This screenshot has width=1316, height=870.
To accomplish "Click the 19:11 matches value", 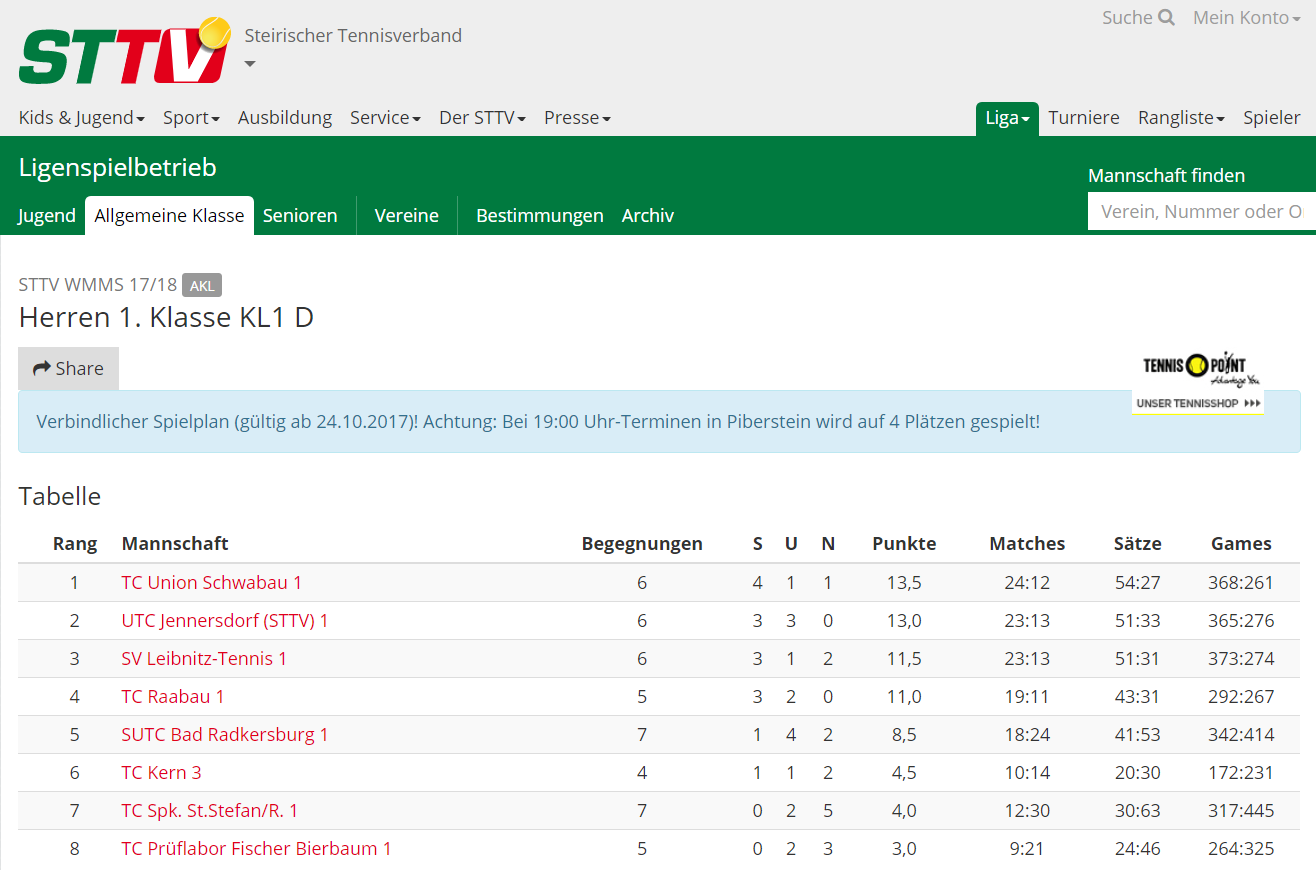I will [x=1027, y=697].
